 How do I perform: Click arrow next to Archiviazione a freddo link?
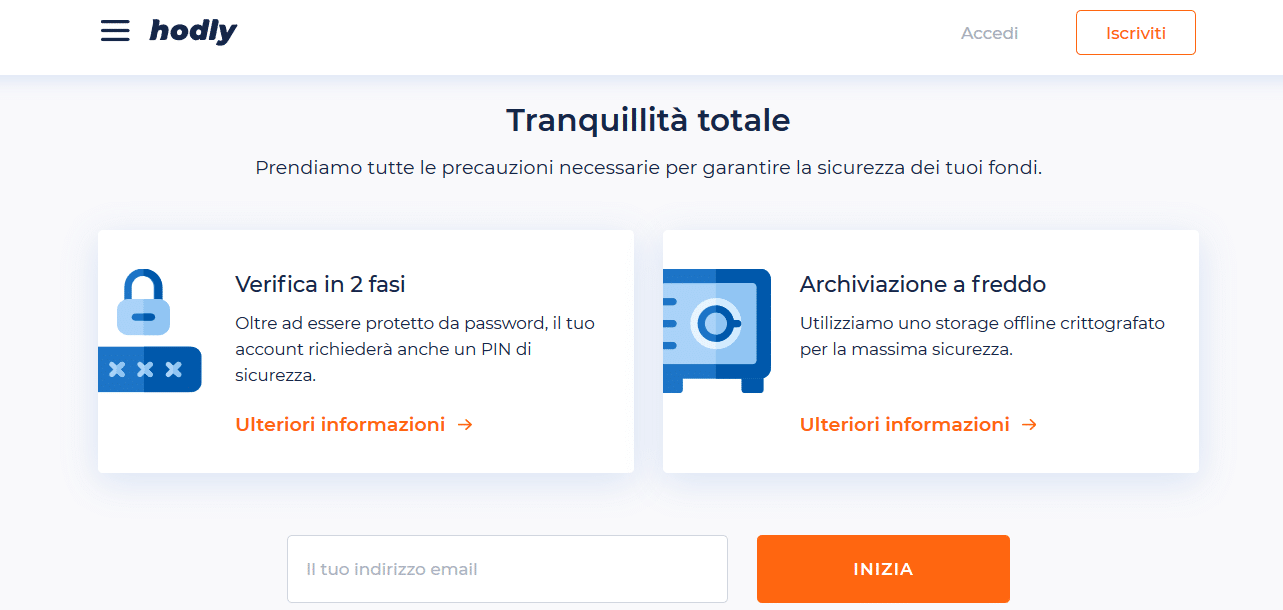click(1030, 425)
